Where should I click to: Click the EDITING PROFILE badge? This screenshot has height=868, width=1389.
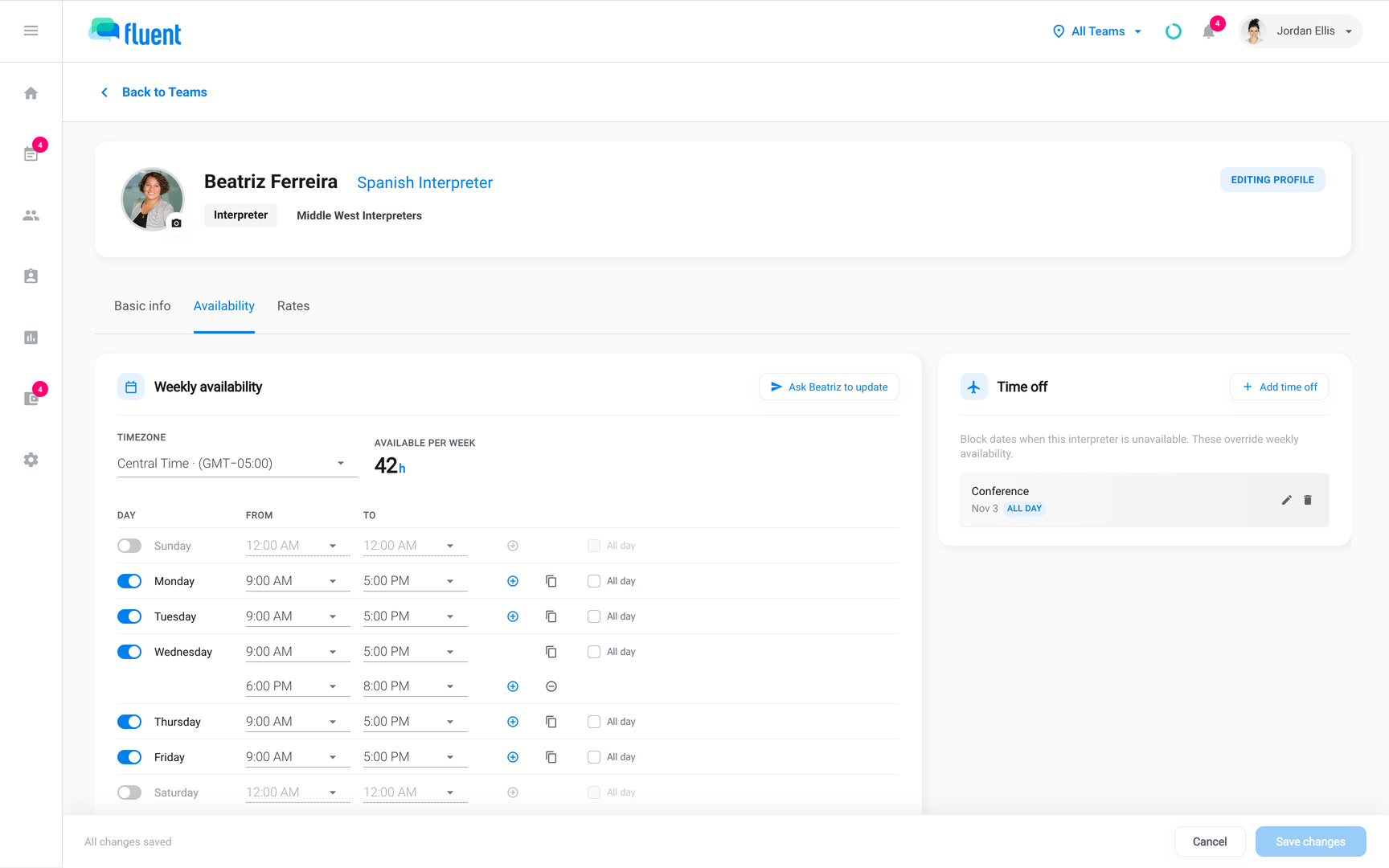1272,180
